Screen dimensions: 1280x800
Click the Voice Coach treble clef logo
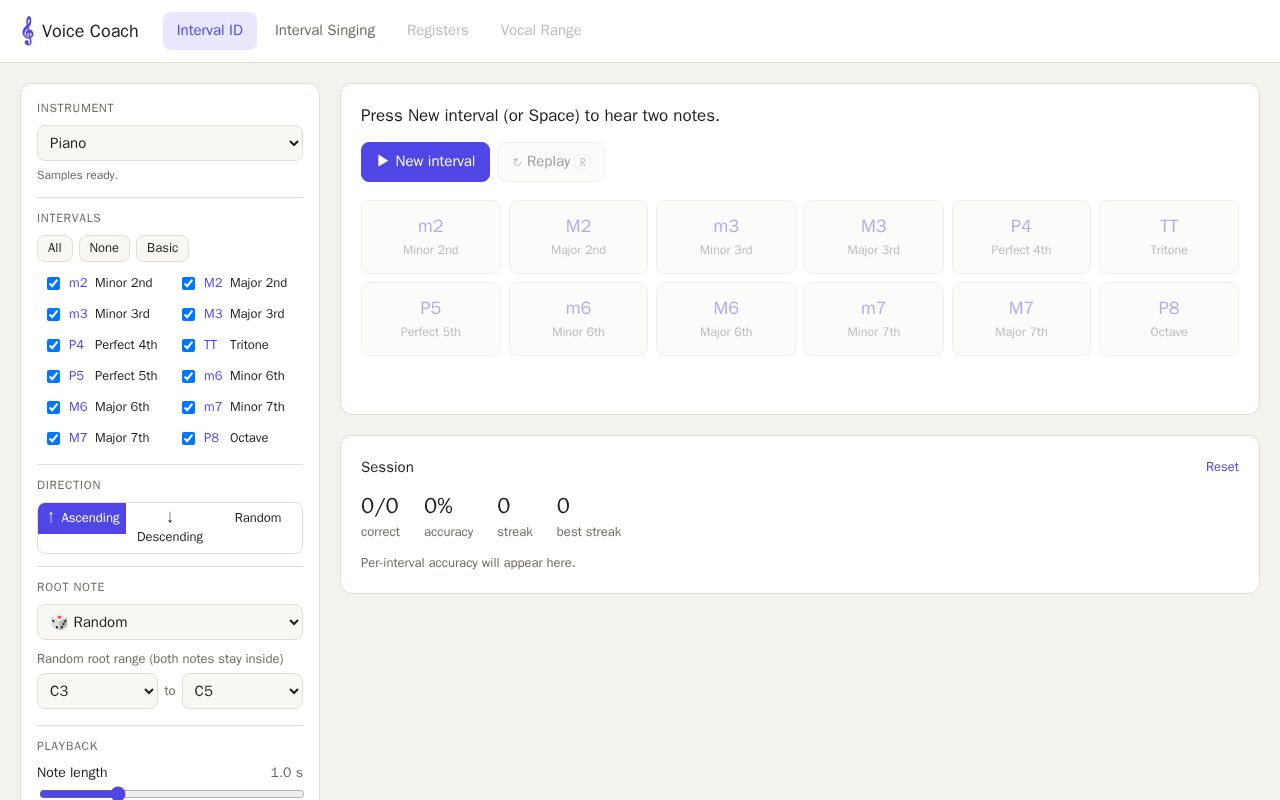[28, 31]
